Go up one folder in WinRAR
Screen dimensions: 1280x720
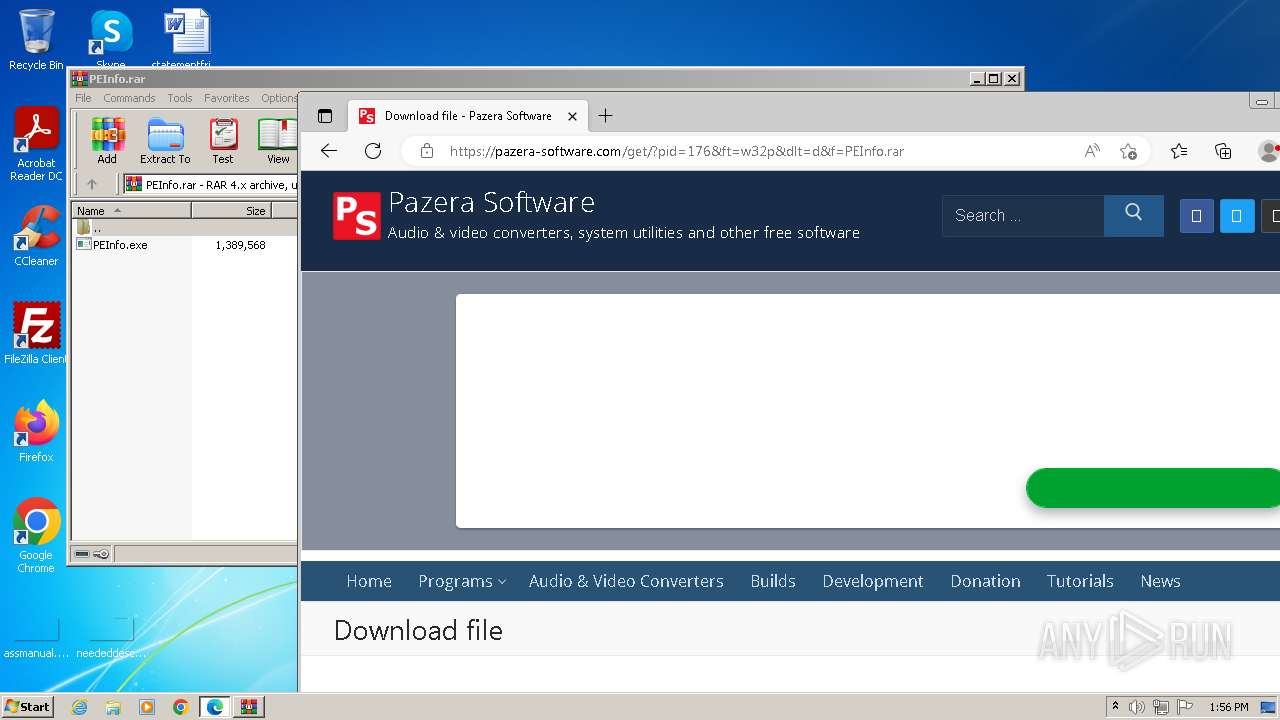pos(92,184)
